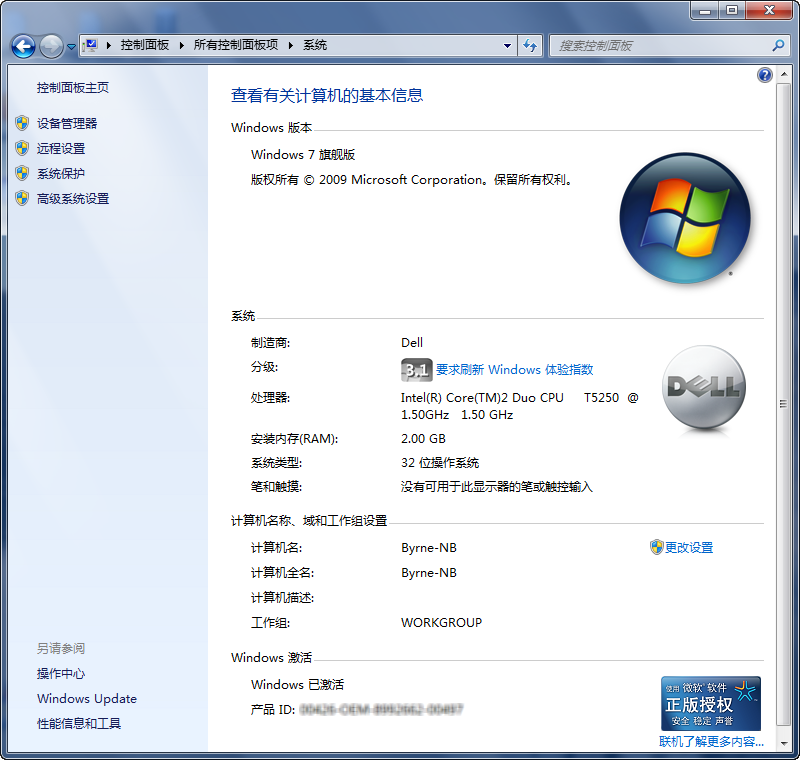Open the address bar history dropdown

[x=507, y=45]
